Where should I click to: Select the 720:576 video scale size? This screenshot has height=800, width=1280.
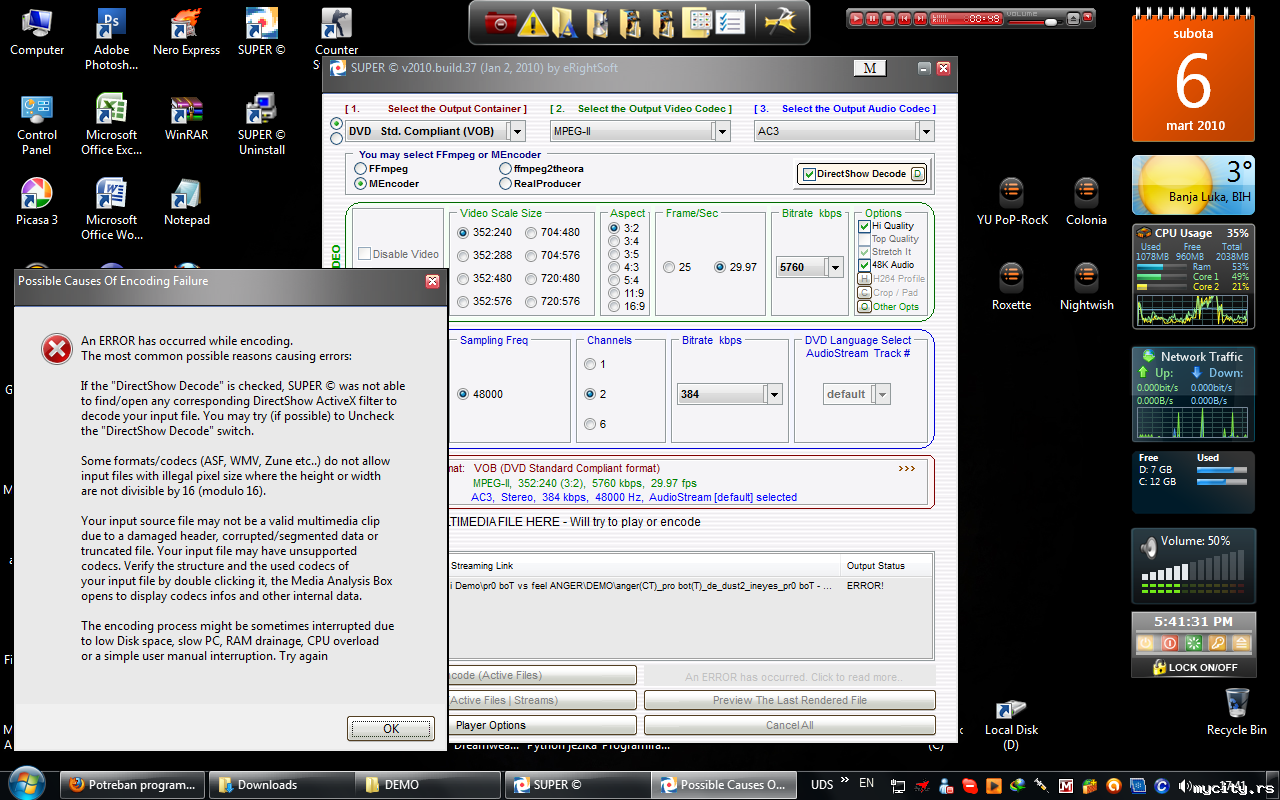coord(530,301)
